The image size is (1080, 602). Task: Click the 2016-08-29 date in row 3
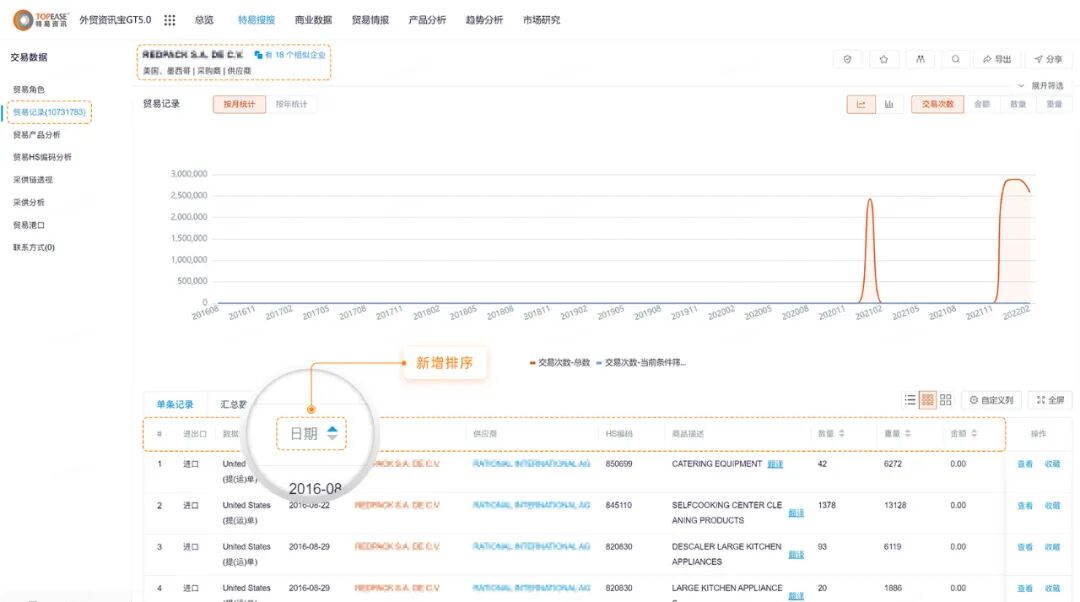click(309, 547)
